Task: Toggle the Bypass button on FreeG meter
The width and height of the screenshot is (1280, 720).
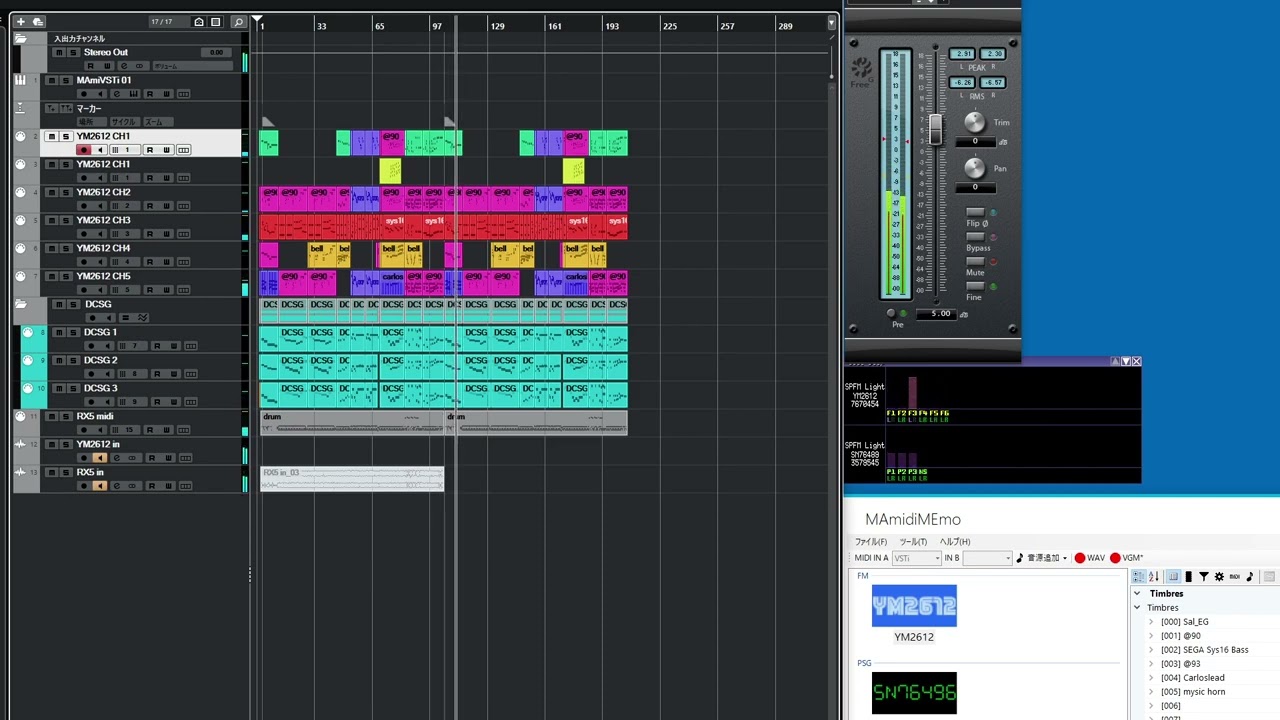Action: tap(975, 237)
